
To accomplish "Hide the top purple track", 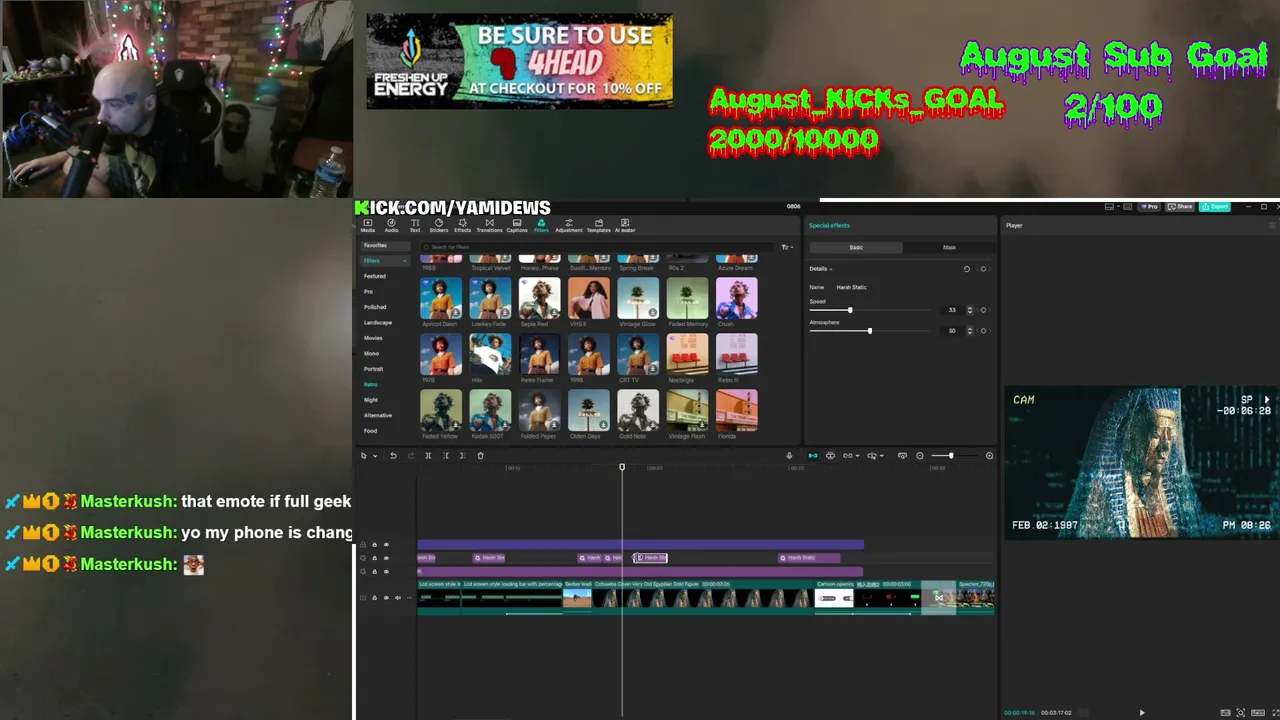I will [386, 545].
